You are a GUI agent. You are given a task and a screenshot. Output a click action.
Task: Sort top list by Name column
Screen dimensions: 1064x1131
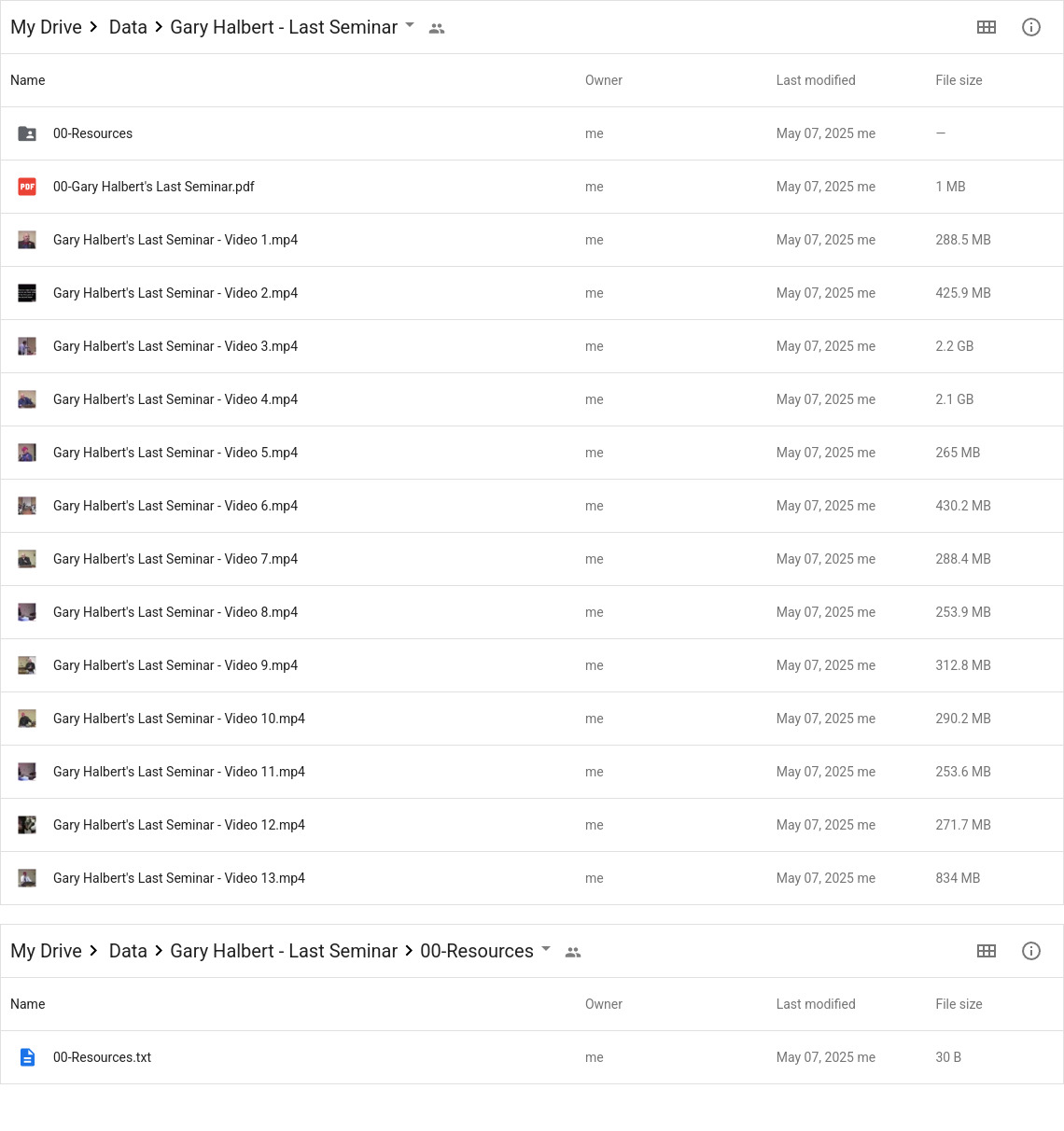tap(27, 80)
